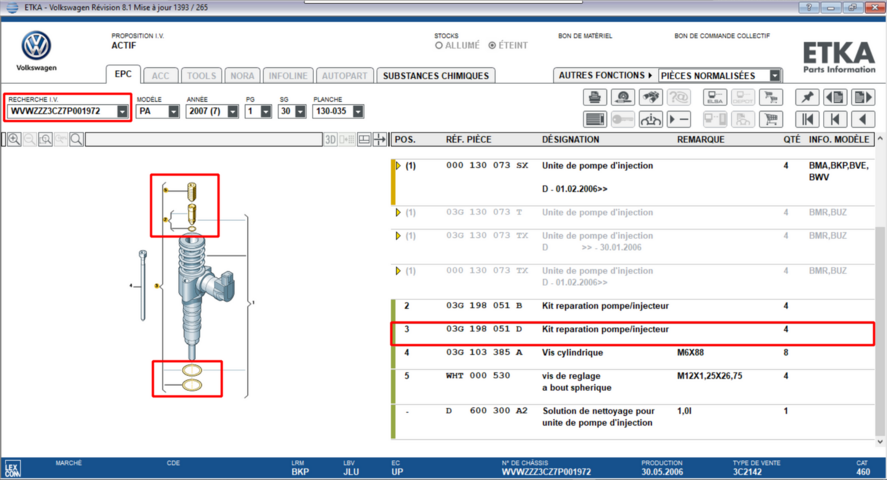Switch to the NORA tab
887x480 pixels.
click(242, 76)
